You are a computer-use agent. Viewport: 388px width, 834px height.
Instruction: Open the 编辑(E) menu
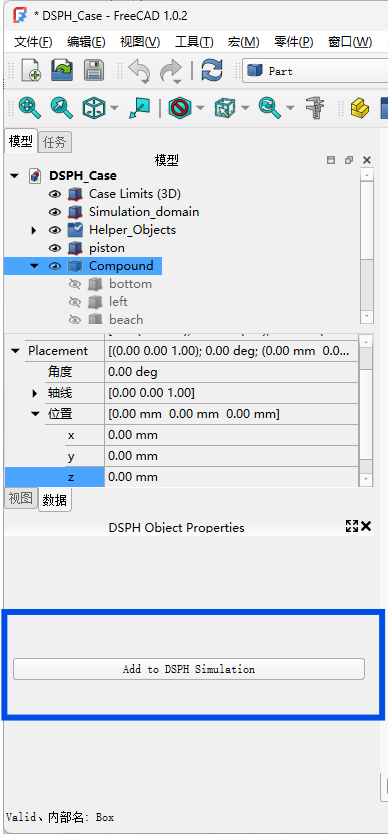[x=86, y=42]
